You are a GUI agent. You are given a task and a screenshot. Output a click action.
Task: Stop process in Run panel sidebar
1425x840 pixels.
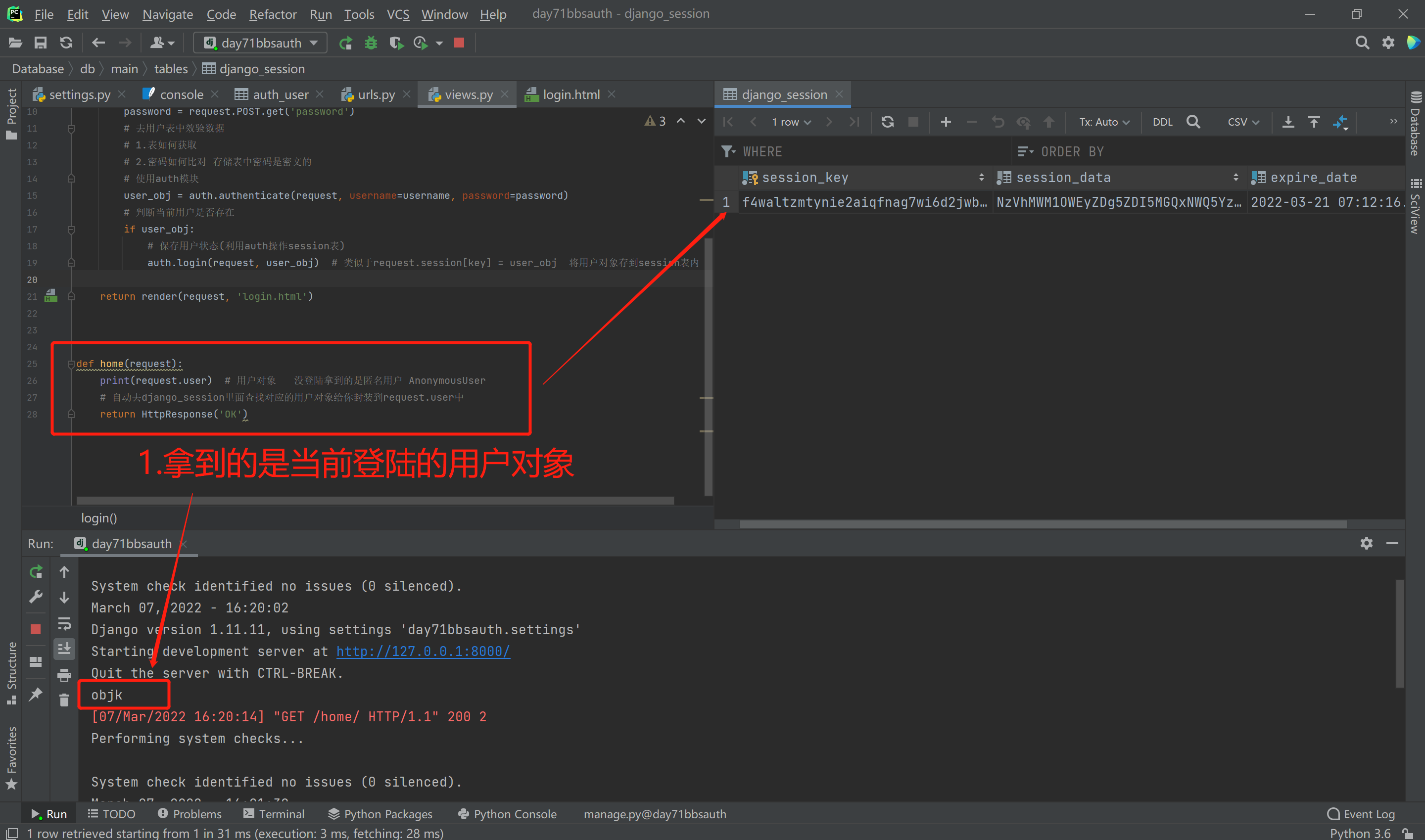[x=36, y=629]
